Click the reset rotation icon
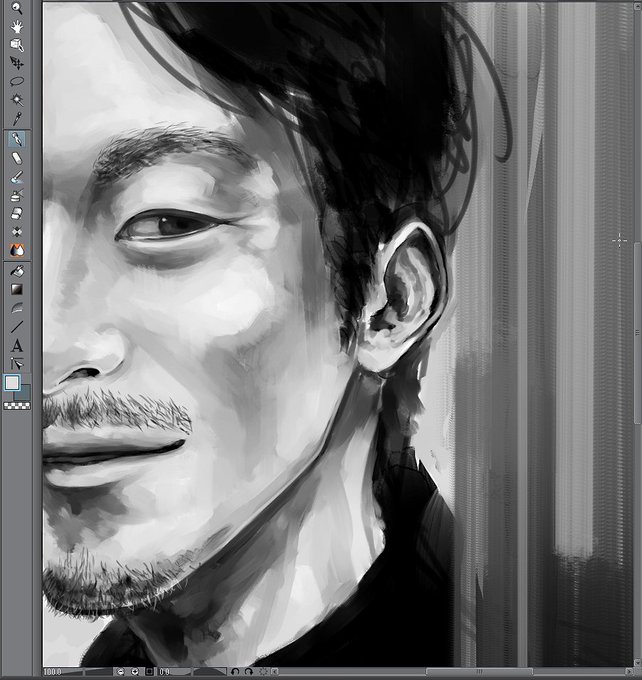This screenshot has height=680, width=642. [263, 672]
